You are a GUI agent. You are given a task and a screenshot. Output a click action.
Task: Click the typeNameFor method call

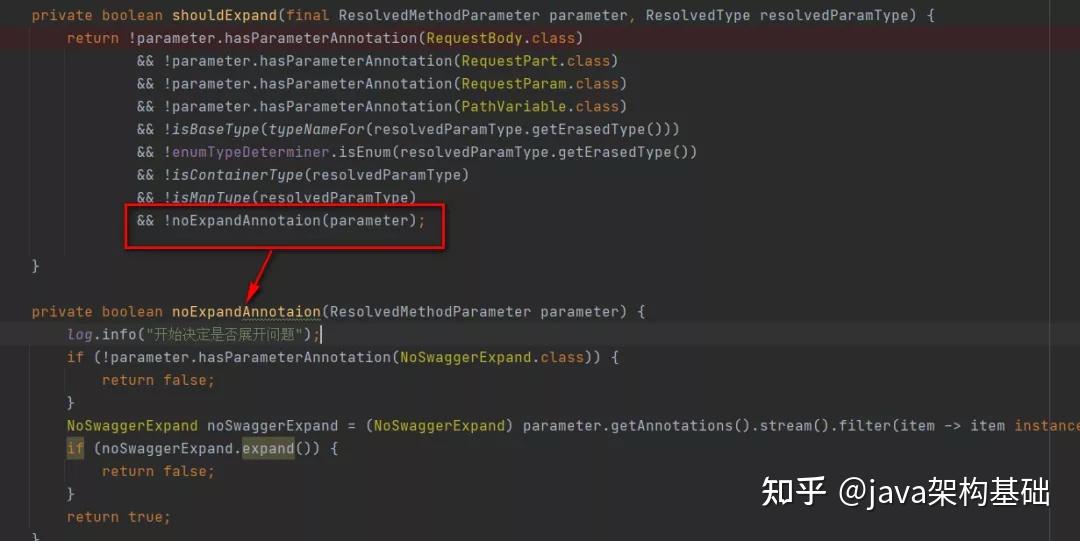click(x=317, y=129)
